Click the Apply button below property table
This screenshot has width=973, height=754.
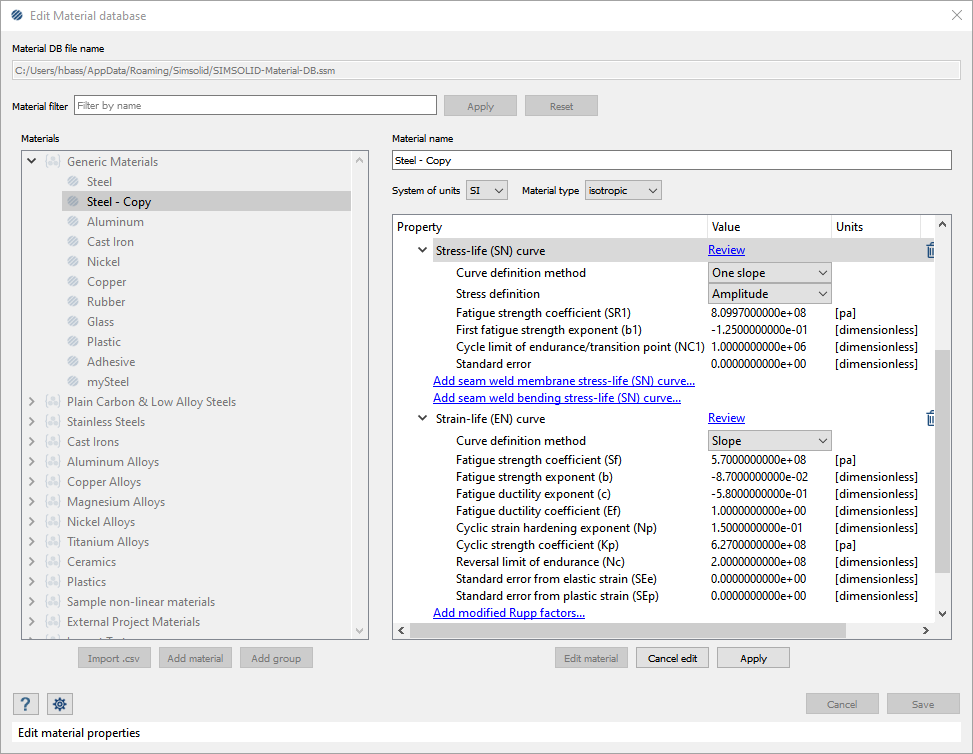tap(753, 658)
